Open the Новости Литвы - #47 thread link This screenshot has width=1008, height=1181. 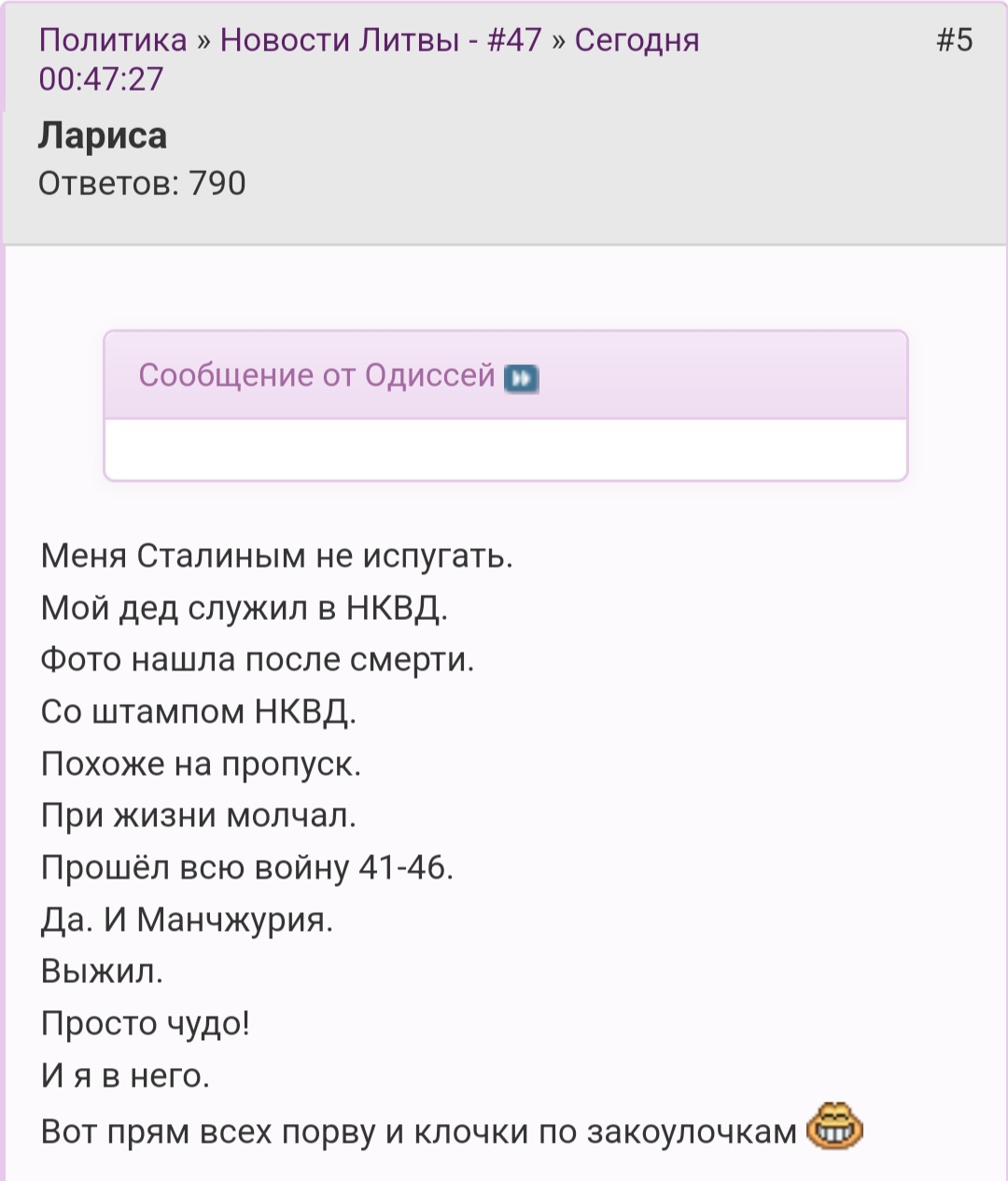point(381,40)
